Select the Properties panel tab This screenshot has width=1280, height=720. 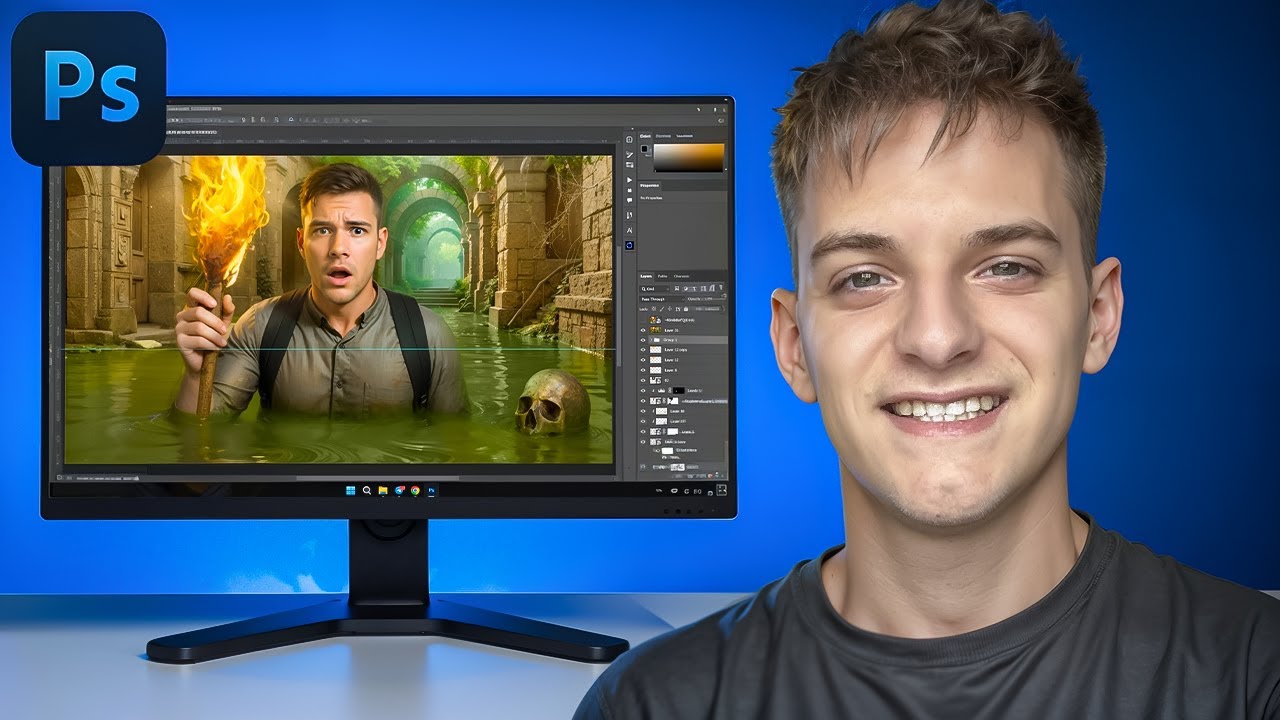point(649,185)
